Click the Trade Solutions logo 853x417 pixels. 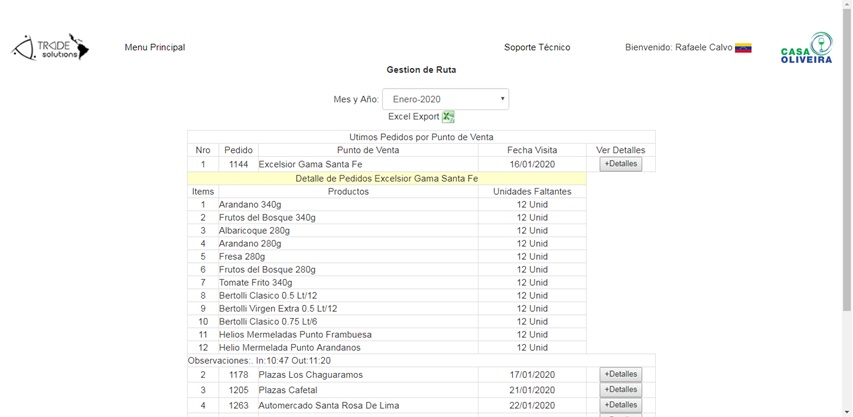point(50,47)
